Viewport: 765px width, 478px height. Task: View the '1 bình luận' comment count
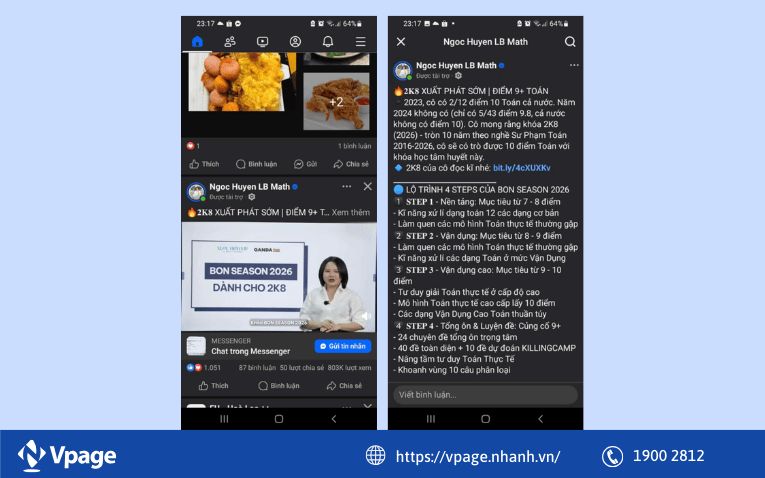(x=354, y=146)
